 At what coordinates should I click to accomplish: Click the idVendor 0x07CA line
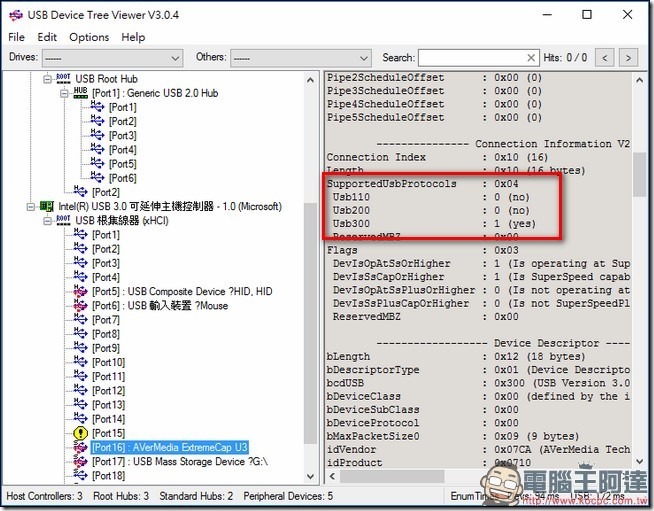click(x=478, y=450)
